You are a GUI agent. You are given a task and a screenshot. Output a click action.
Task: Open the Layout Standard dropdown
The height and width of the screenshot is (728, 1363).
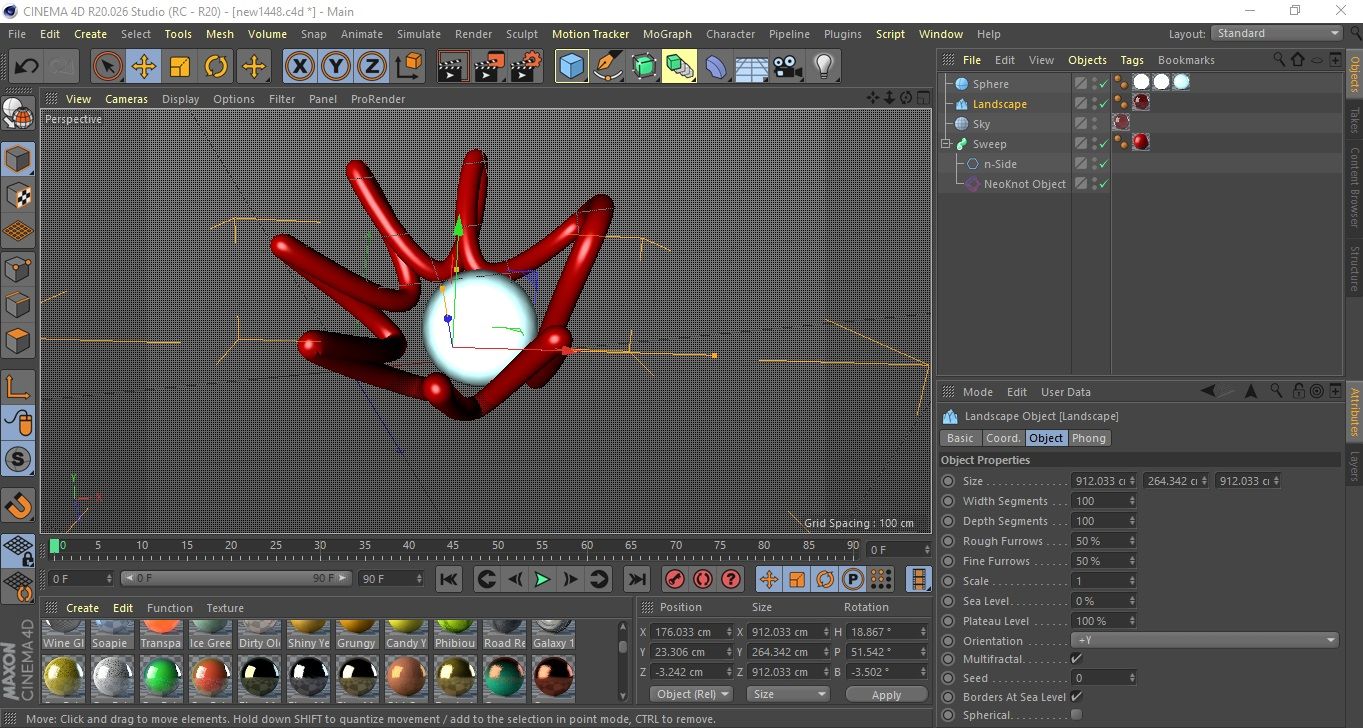[x=1276, y=33]
